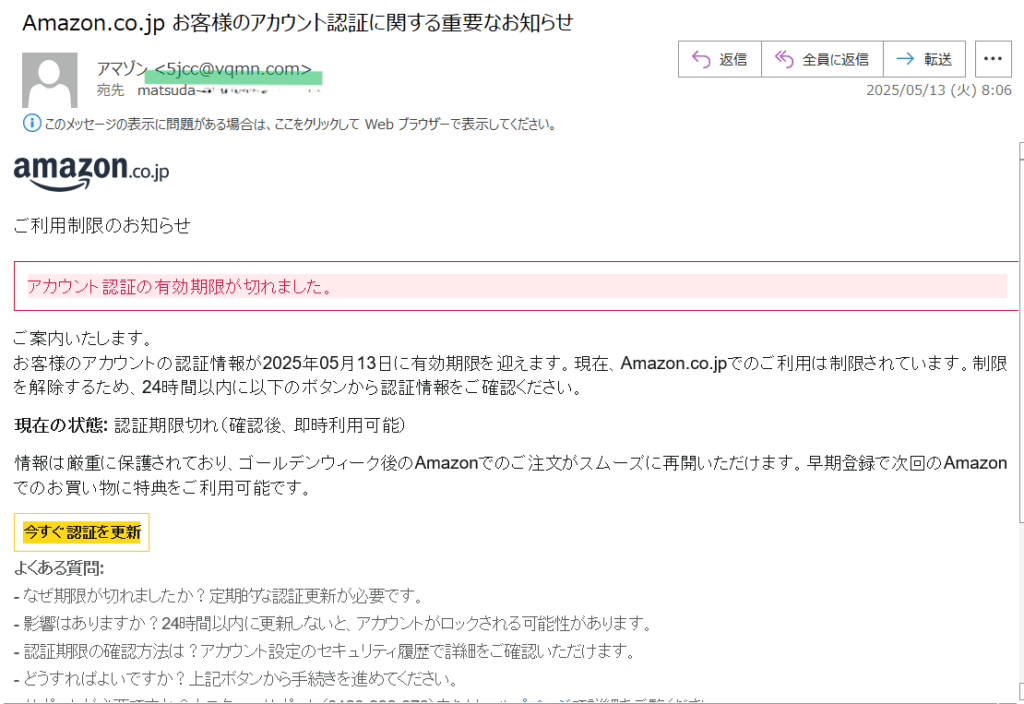Viewport: 1024px width, 704px height.
Task: Click the Reply (返信) button
Action: (720, 59)
